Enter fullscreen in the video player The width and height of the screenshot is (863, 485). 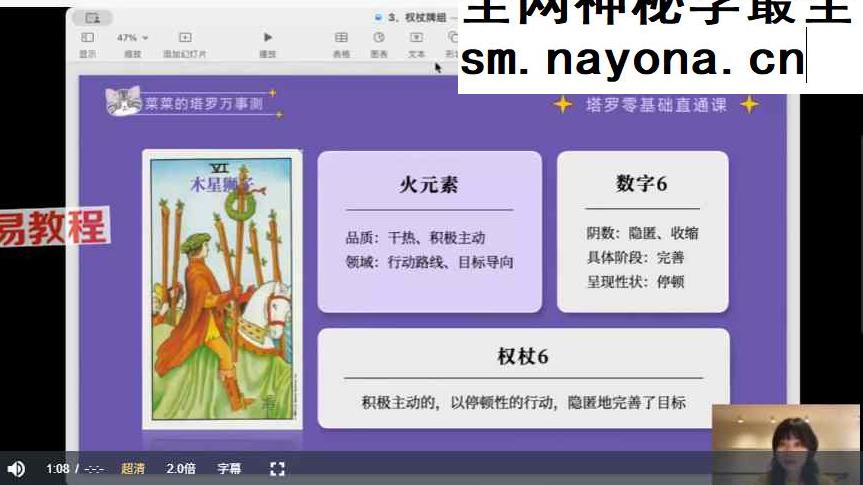(277, 468)
